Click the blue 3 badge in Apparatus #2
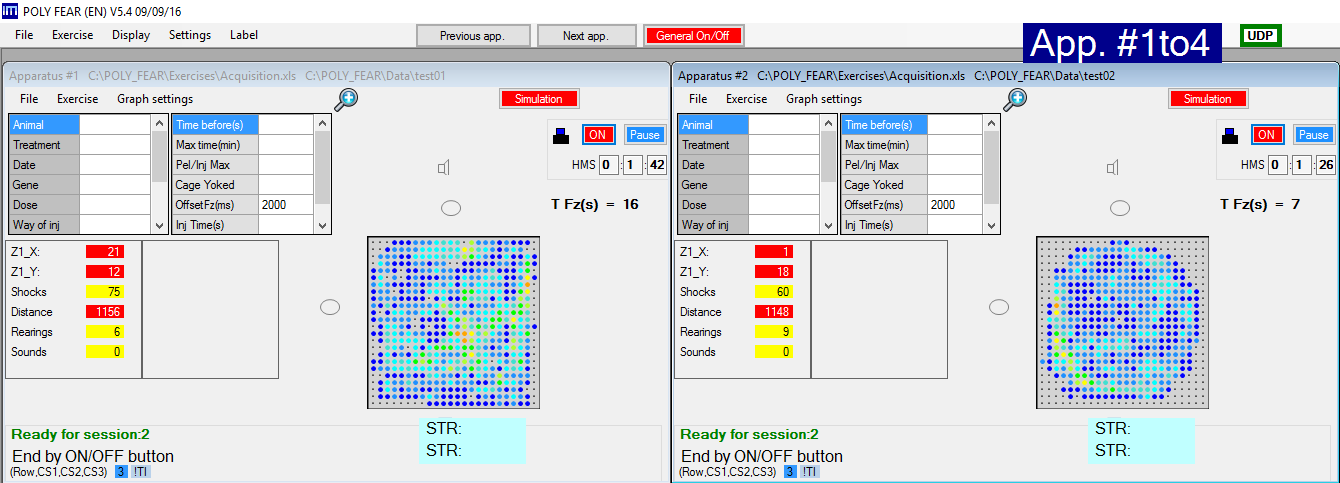Screen dimensions: 1340x483 tap(790, 471)
